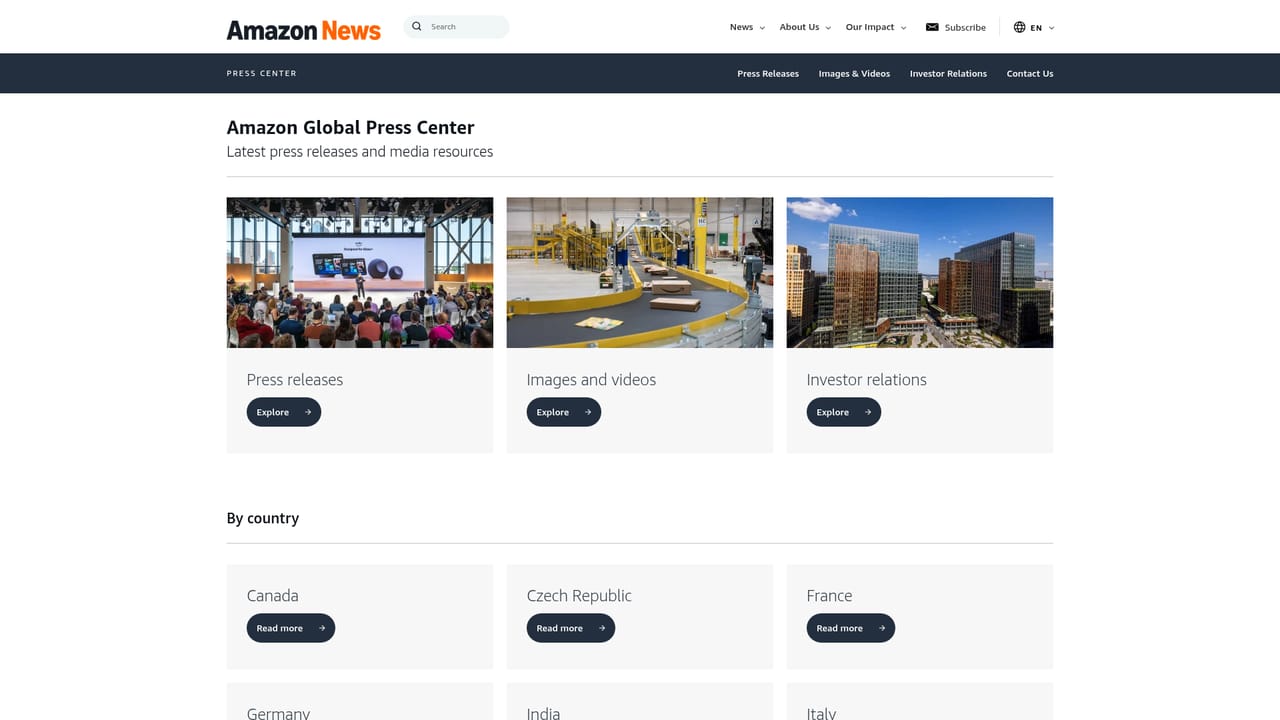Open Contact Us in the press center bar
The width and height of the screenshot is (1280, 720).
[x=1030, y=74]
